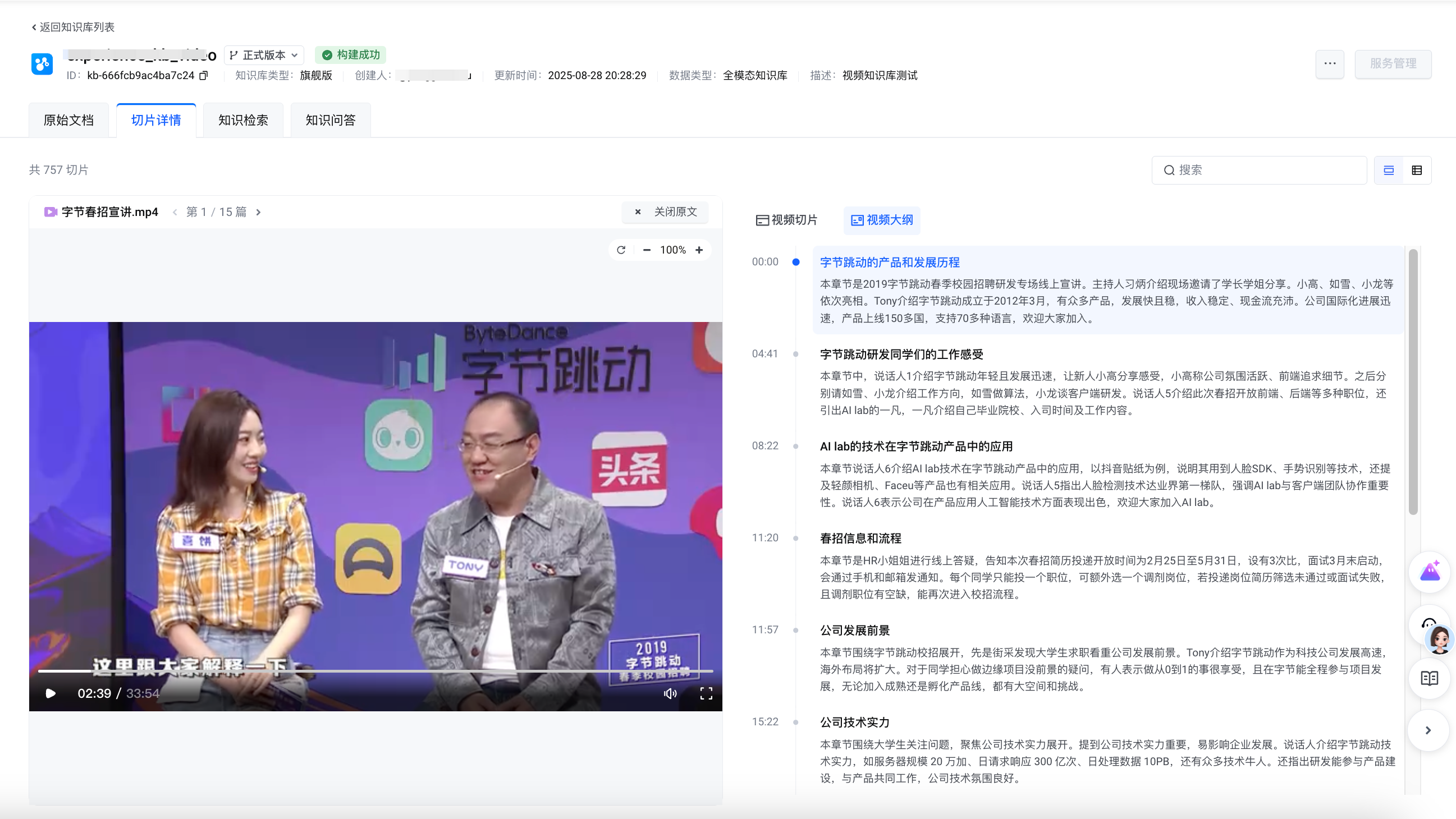Viewport: 1456px width, 819px height.
Task: Zoom in video with plus icon
Action: coord(699,250)
